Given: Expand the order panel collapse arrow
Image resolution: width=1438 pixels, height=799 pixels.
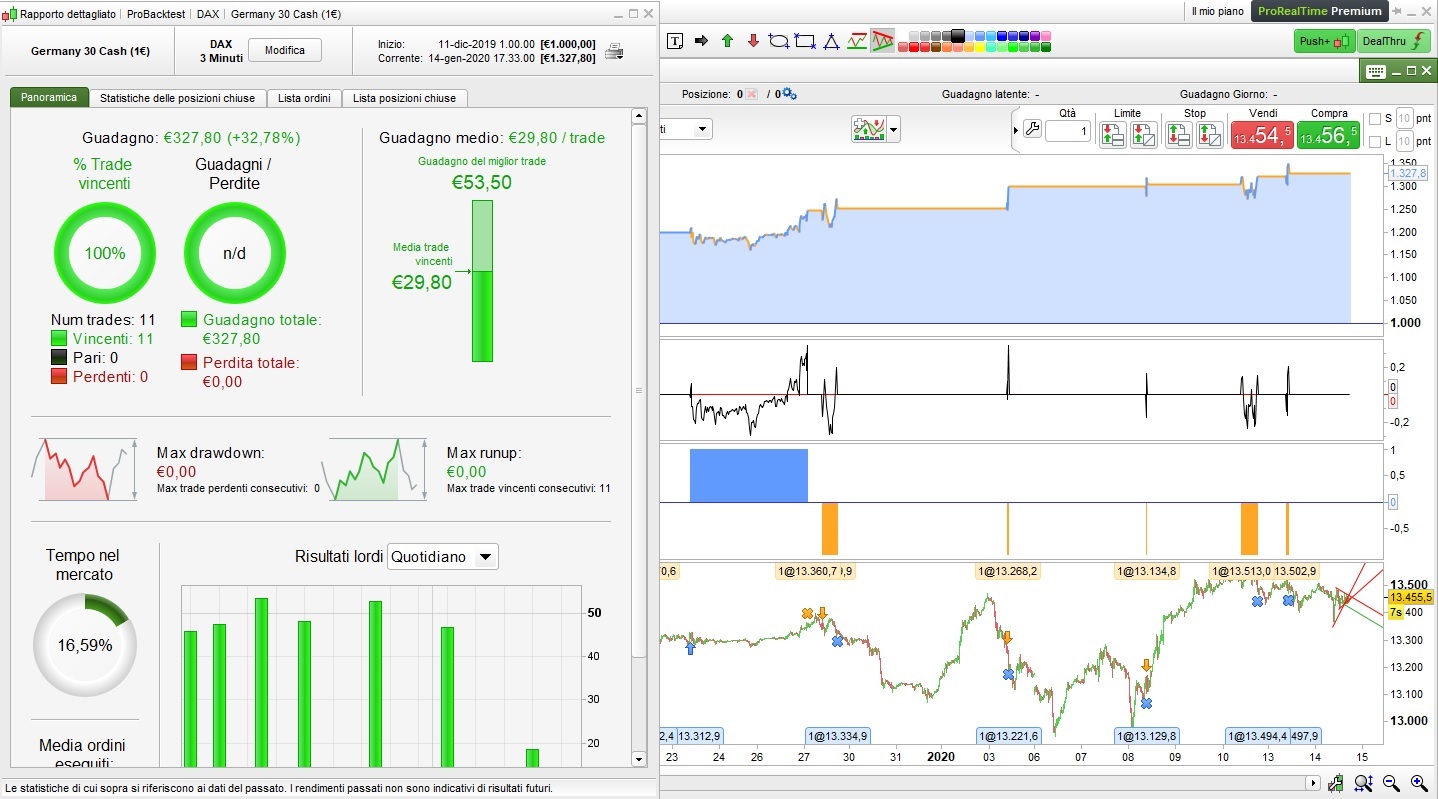Looking at the screenshot, I should point(1017,130).
